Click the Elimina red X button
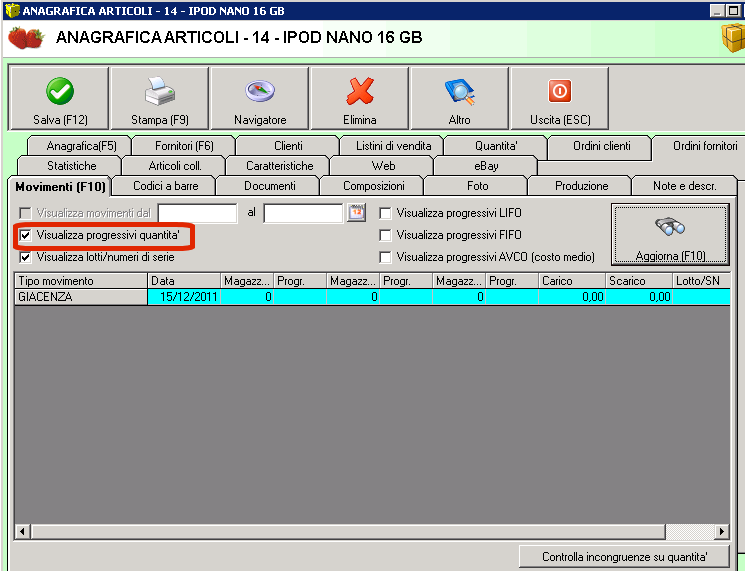 coord(360,98)
